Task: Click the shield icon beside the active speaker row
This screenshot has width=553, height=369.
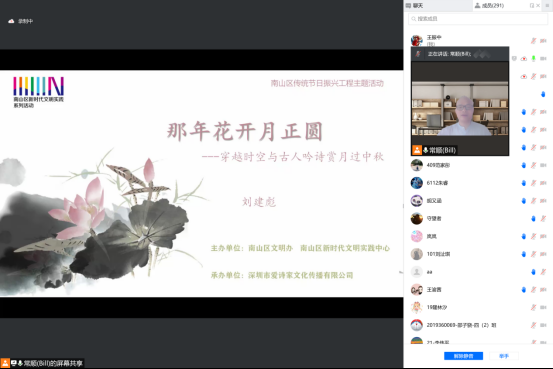Action: (x=514, y=59)
